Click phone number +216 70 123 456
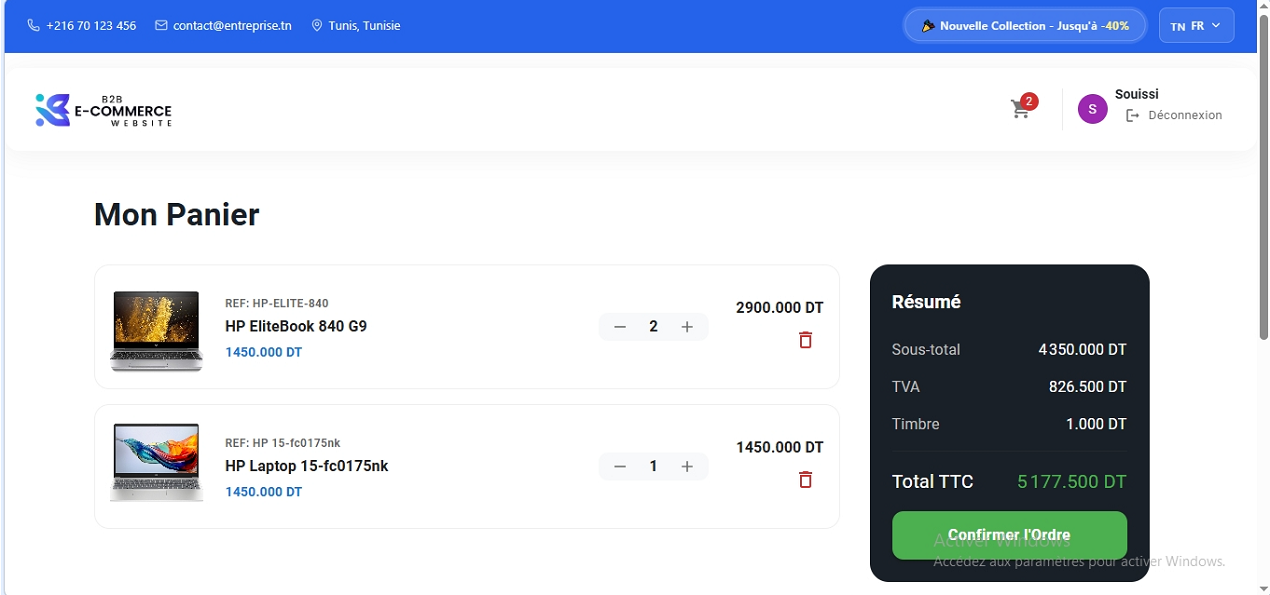Image resolution: width=1270 pixels, height=595 pixels. pos(91,26)
